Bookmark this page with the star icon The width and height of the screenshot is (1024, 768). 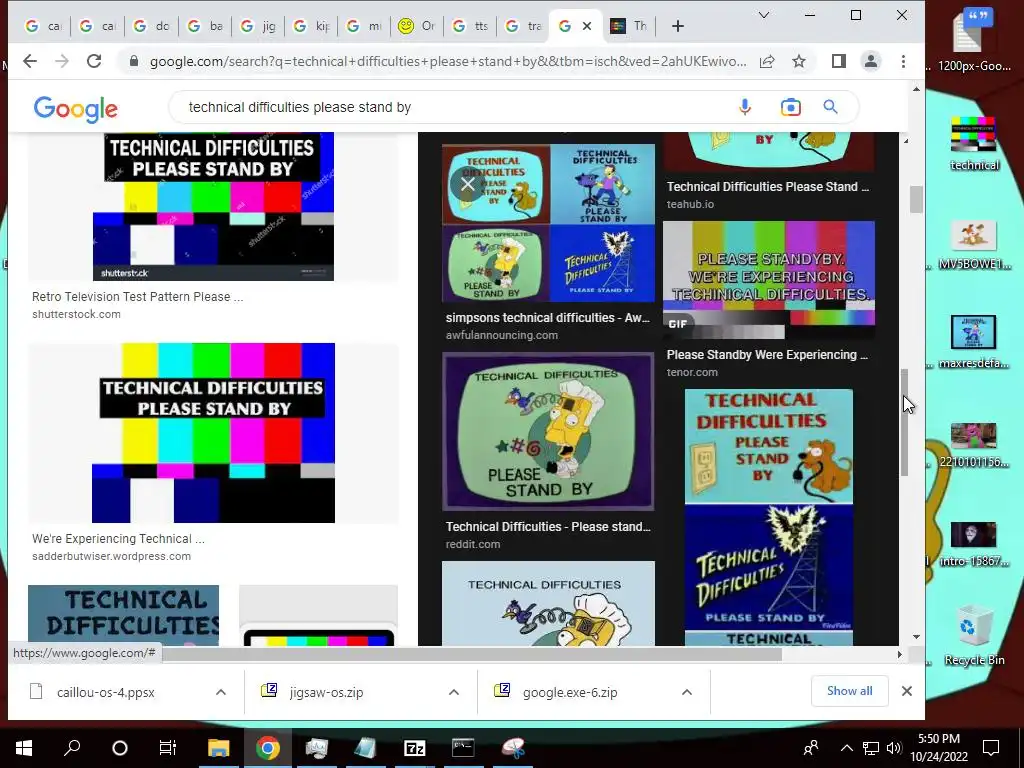tap(799, 61)
